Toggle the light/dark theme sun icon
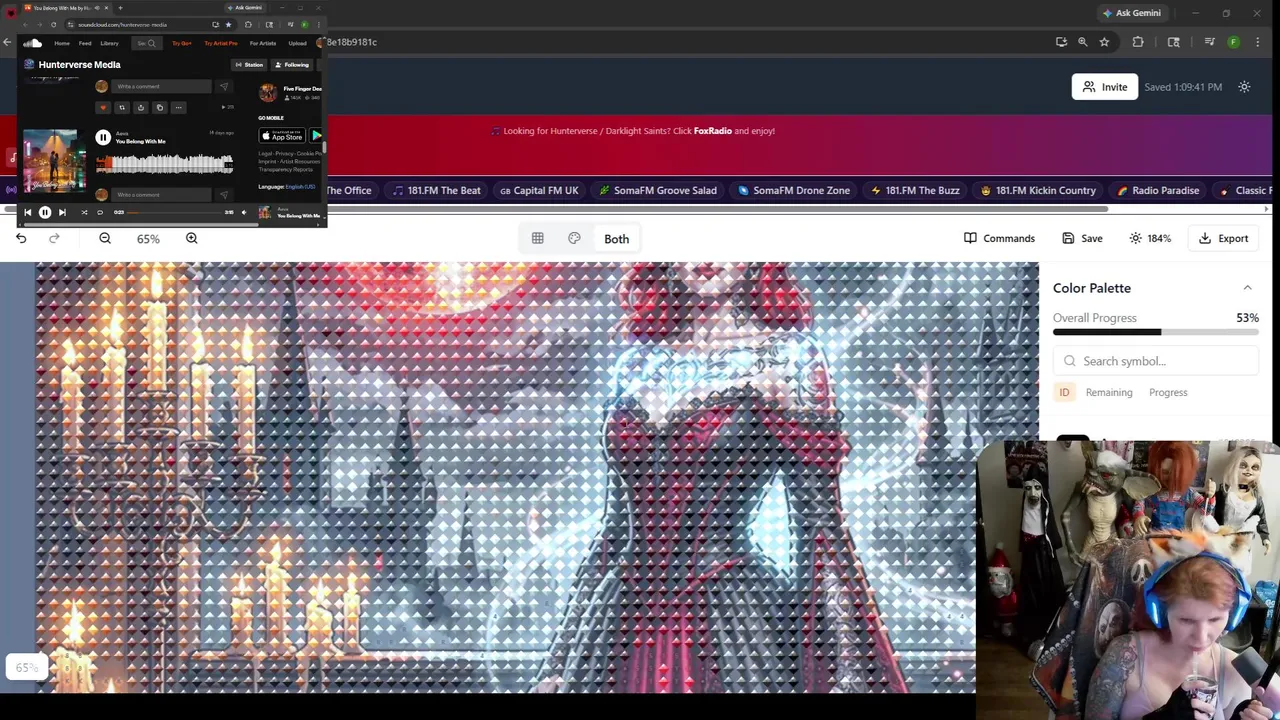 point(1244,87)
